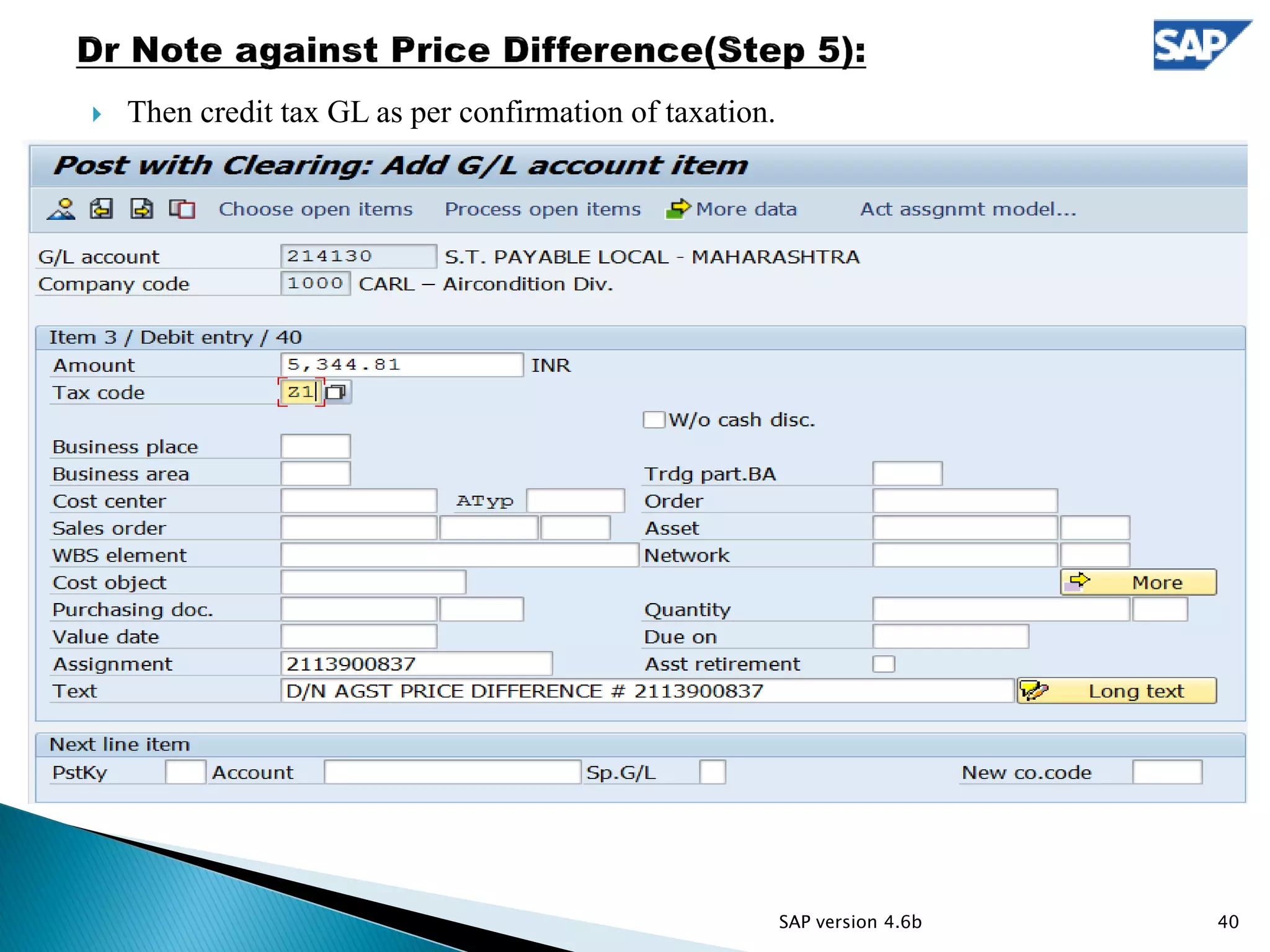Click the More data arrow icon
The image size is (1270, 952).
coord(678,209)
